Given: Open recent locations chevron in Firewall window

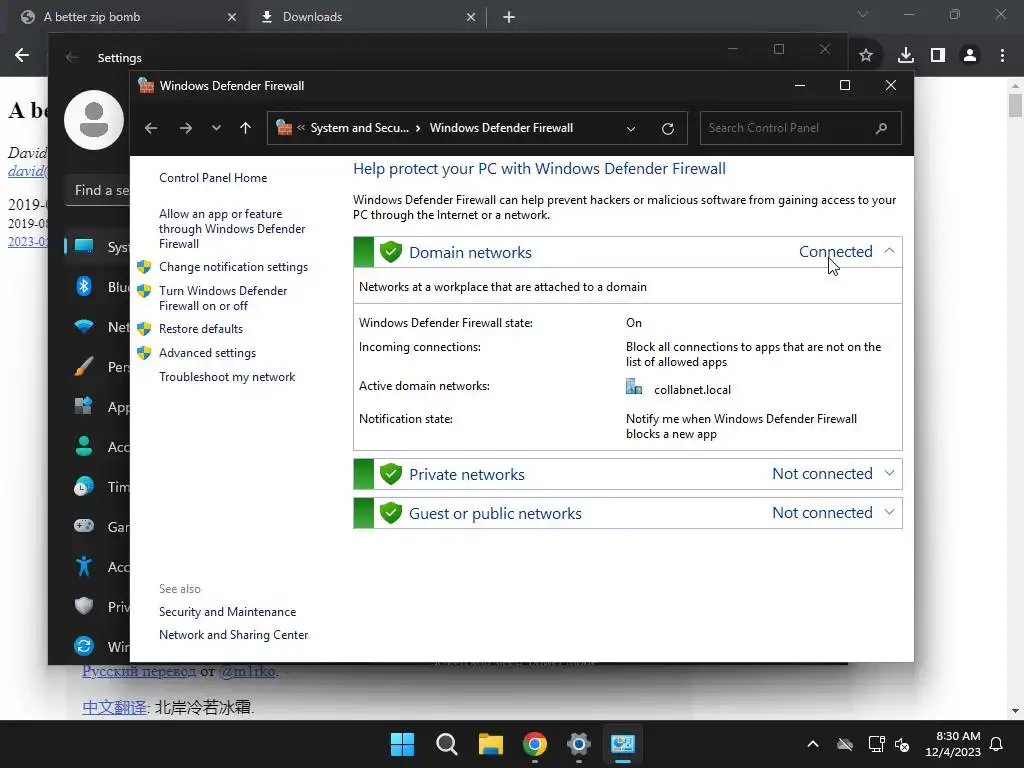Looking at the screenshot, I should tap(216, 128).
